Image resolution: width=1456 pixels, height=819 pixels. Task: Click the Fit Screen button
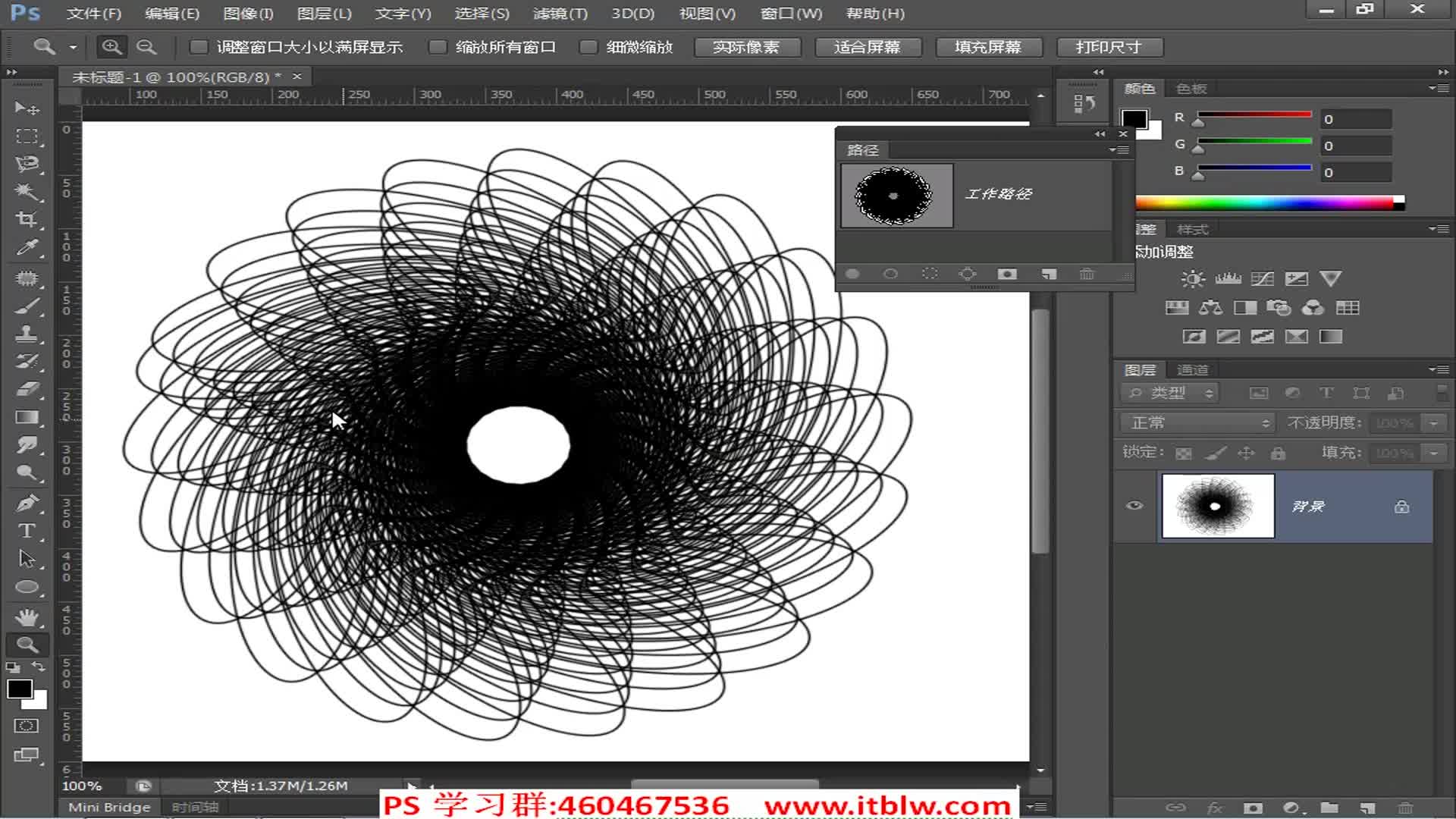tap(867, 47)
